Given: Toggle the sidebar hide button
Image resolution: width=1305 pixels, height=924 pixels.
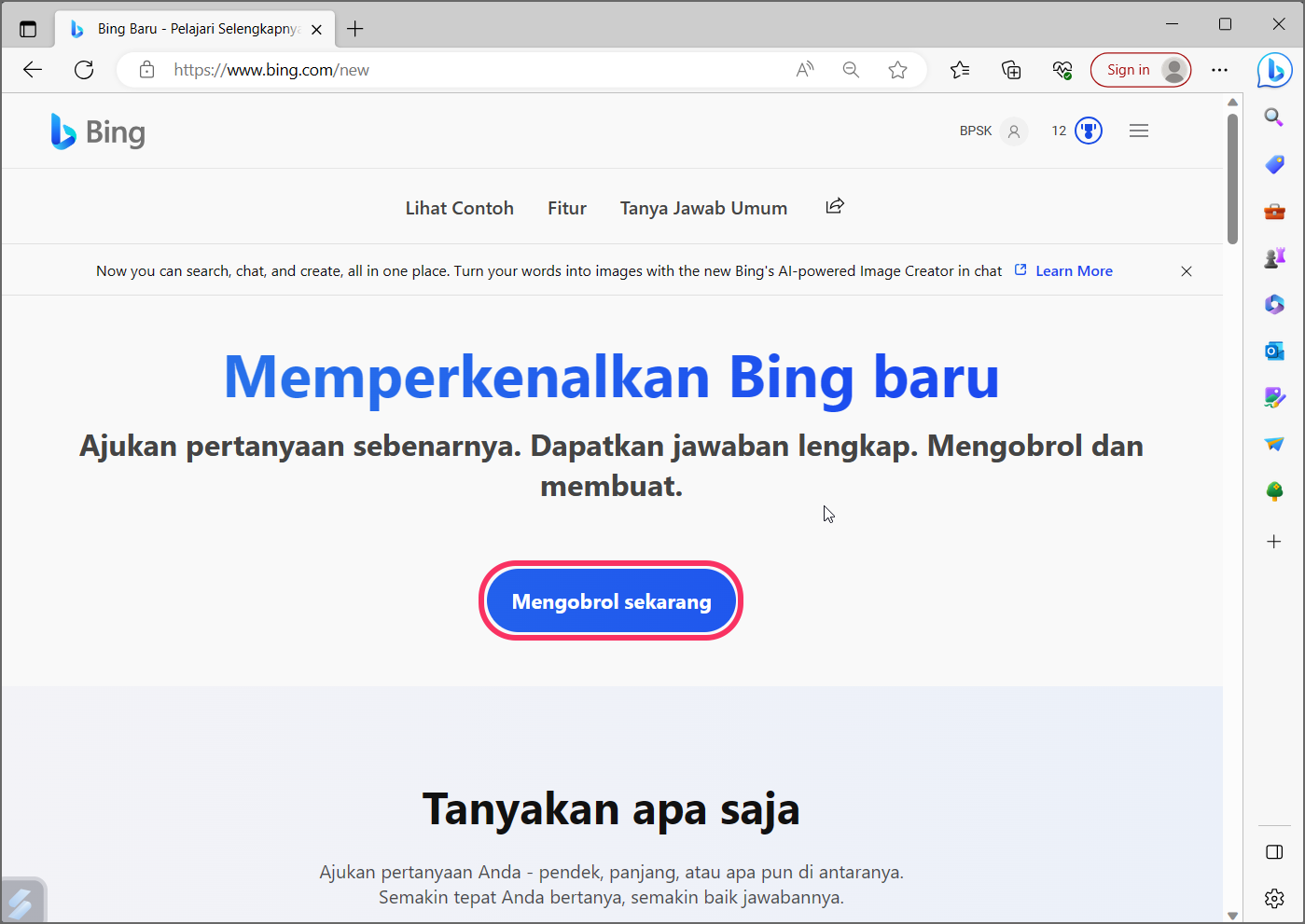Looking at the screenshot, I should pos(1274,852).
